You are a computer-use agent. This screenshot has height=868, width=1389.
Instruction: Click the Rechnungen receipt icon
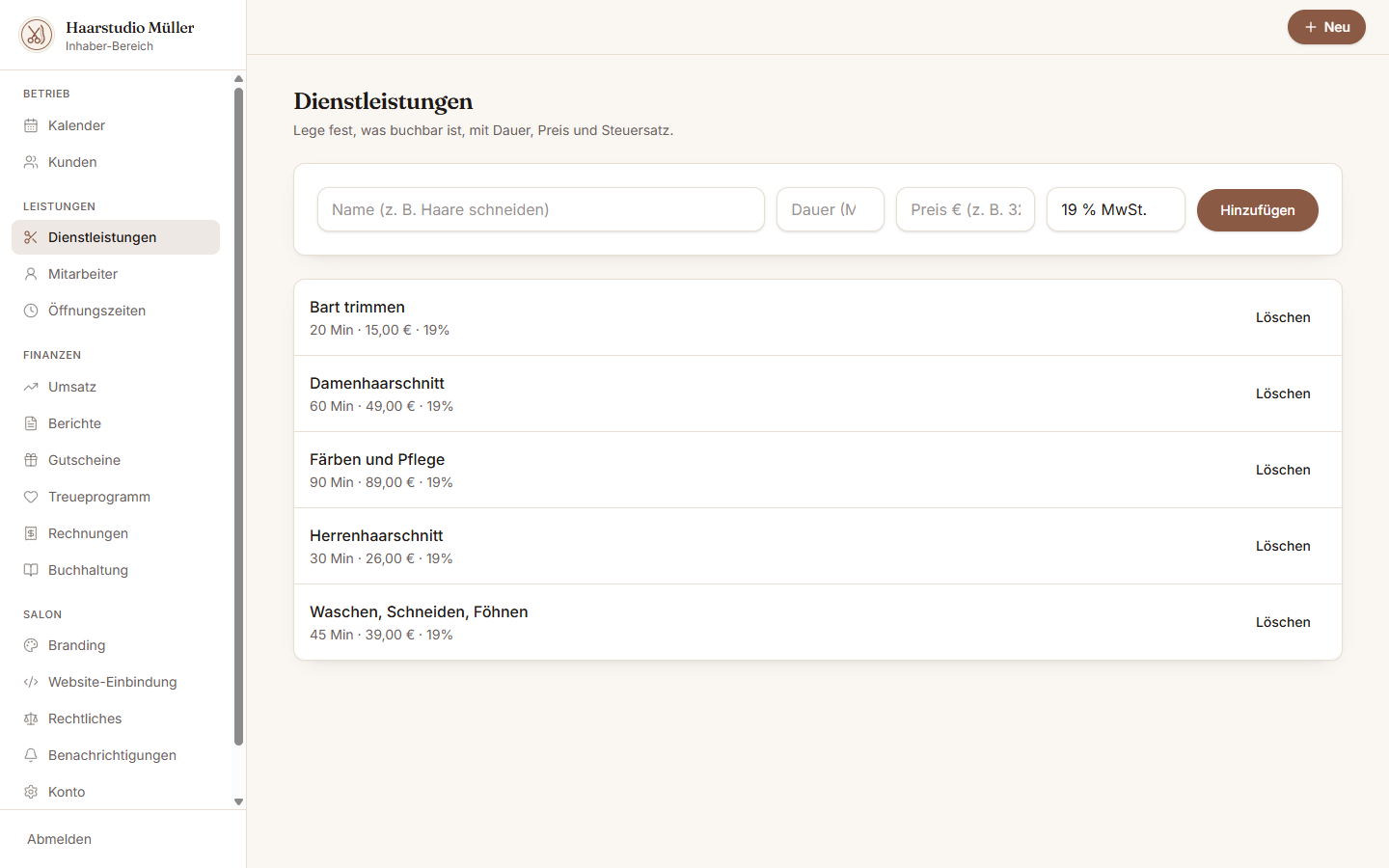pos(31,533)
